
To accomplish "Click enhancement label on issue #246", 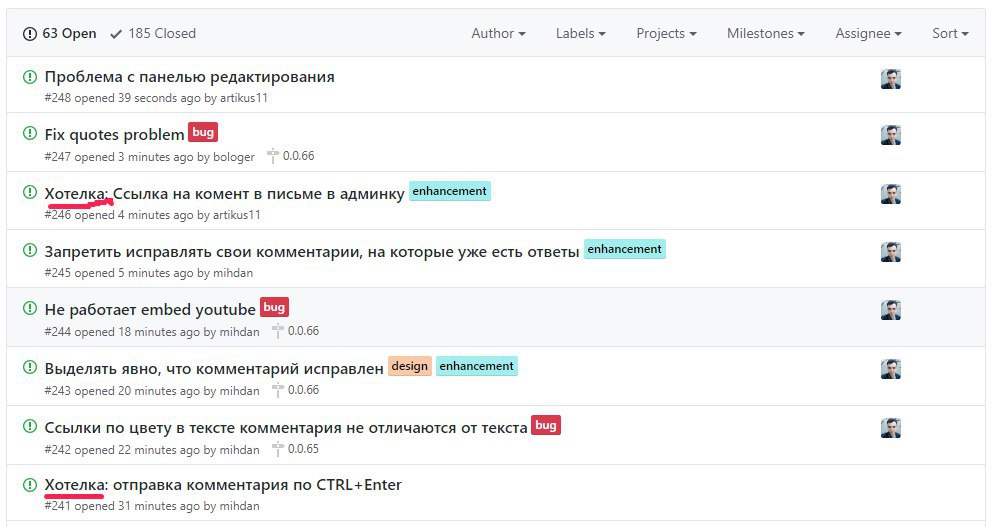I will pyautogui.click(x=450, y=191).
